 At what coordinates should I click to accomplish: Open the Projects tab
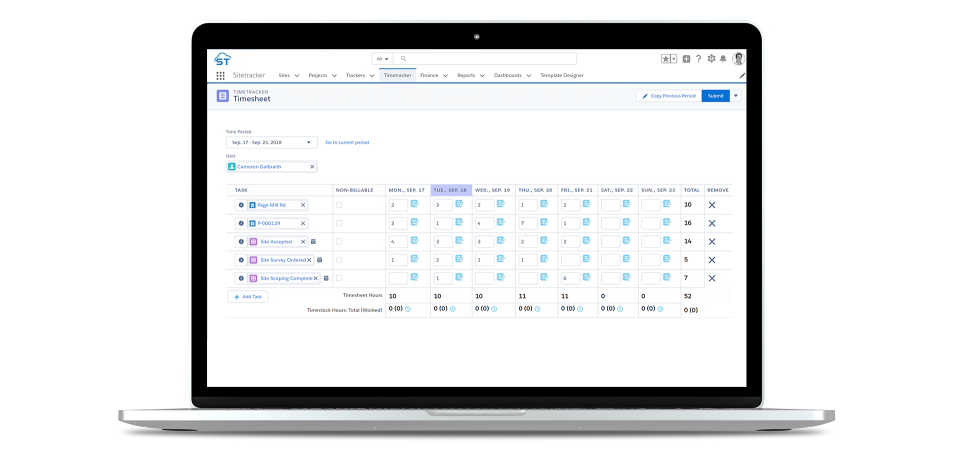point(318,75)
